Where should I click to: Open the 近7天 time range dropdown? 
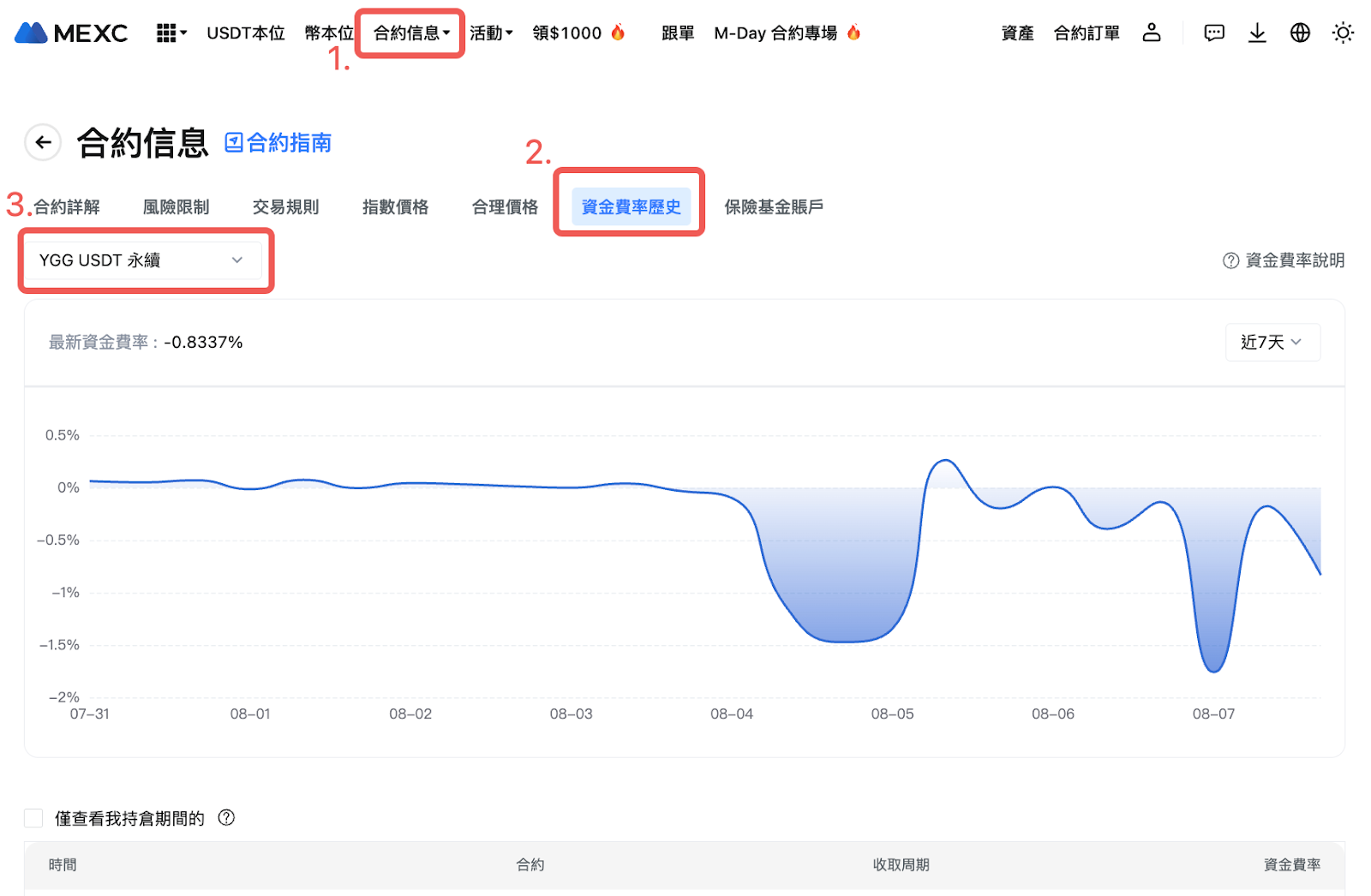point(1272,342)
